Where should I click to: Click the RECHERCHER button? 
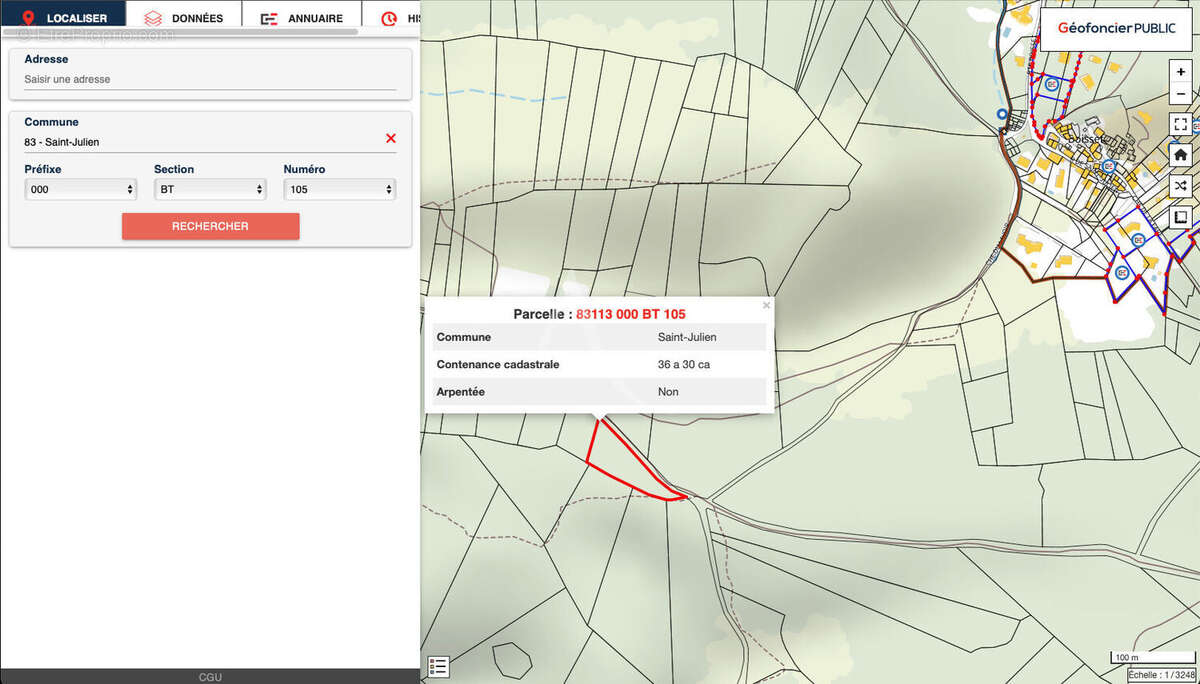click(x=210, y=226)
